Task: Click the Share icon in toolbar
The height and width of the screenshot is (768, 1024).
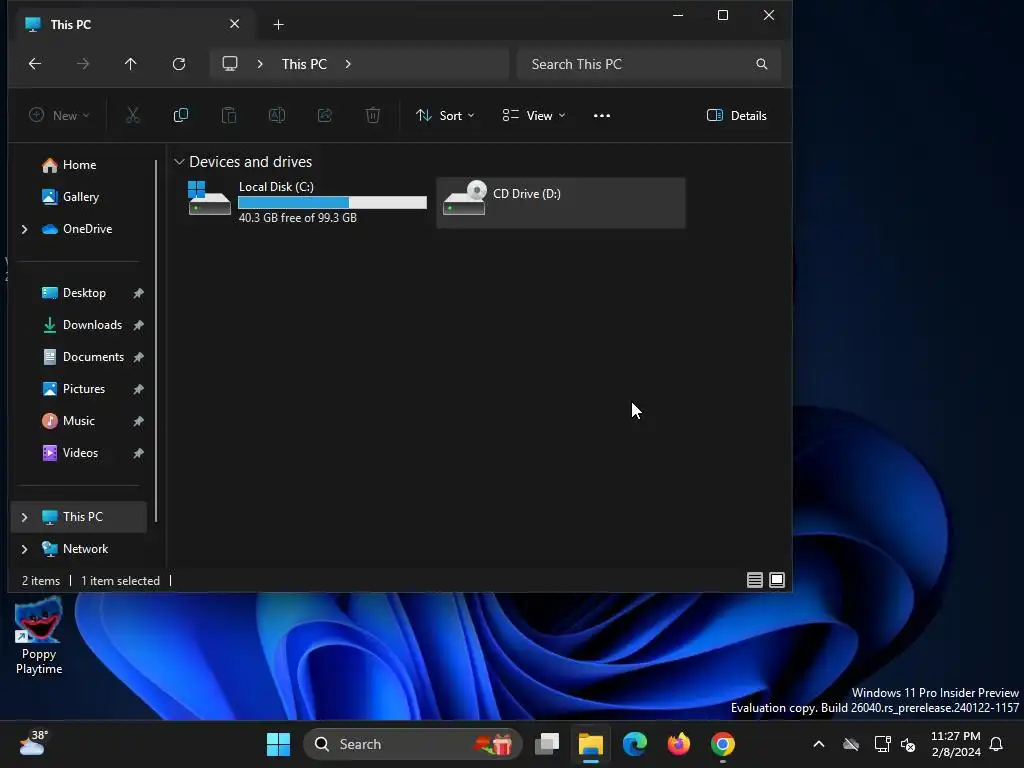Action: 325,116
